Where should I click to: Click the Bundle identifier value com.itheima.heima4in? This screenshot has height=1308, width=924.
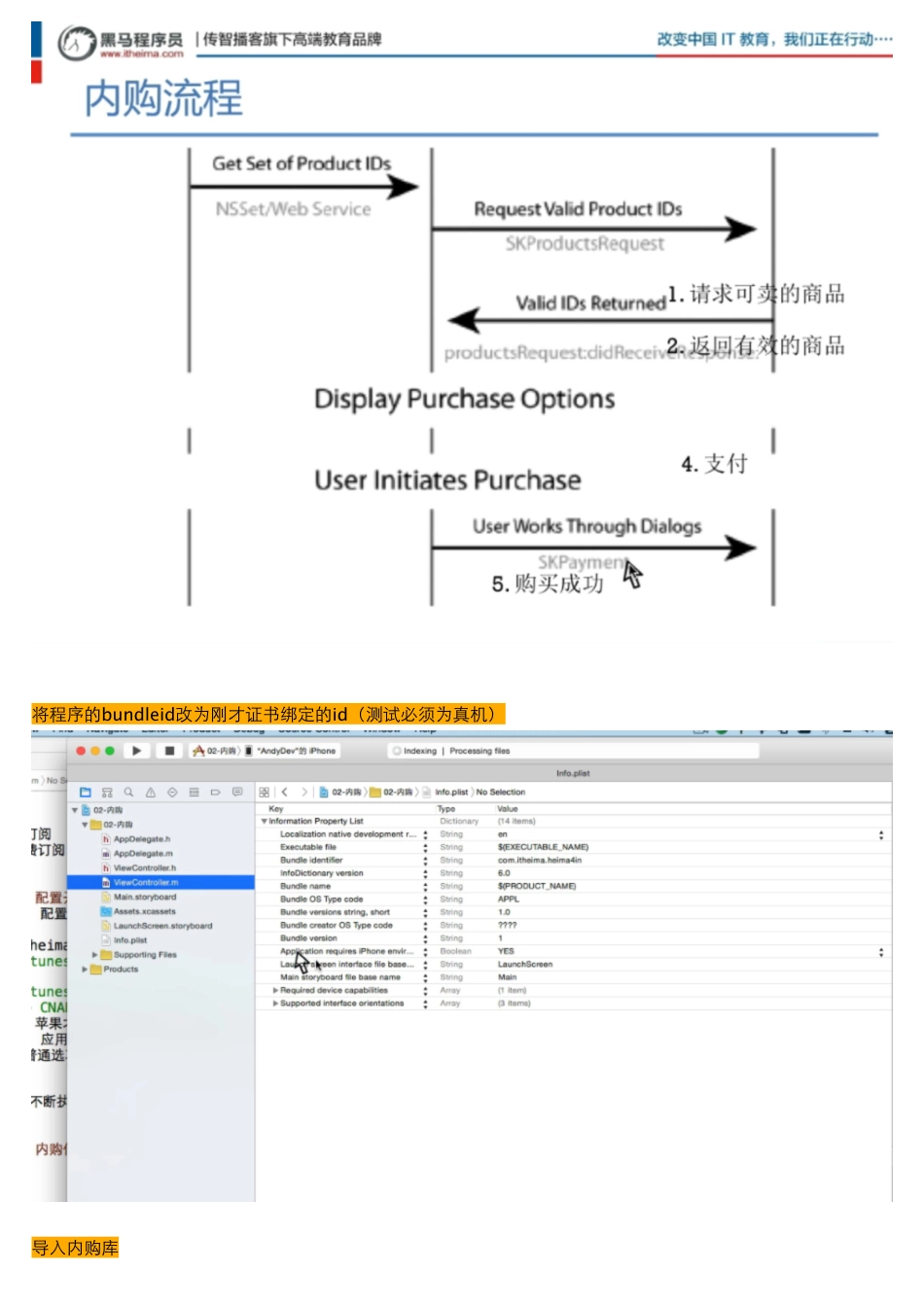pos(539,861)
